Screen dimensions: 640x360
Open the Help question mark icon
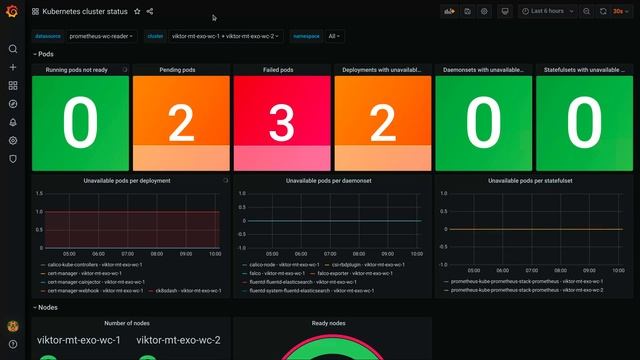point(13,344)
